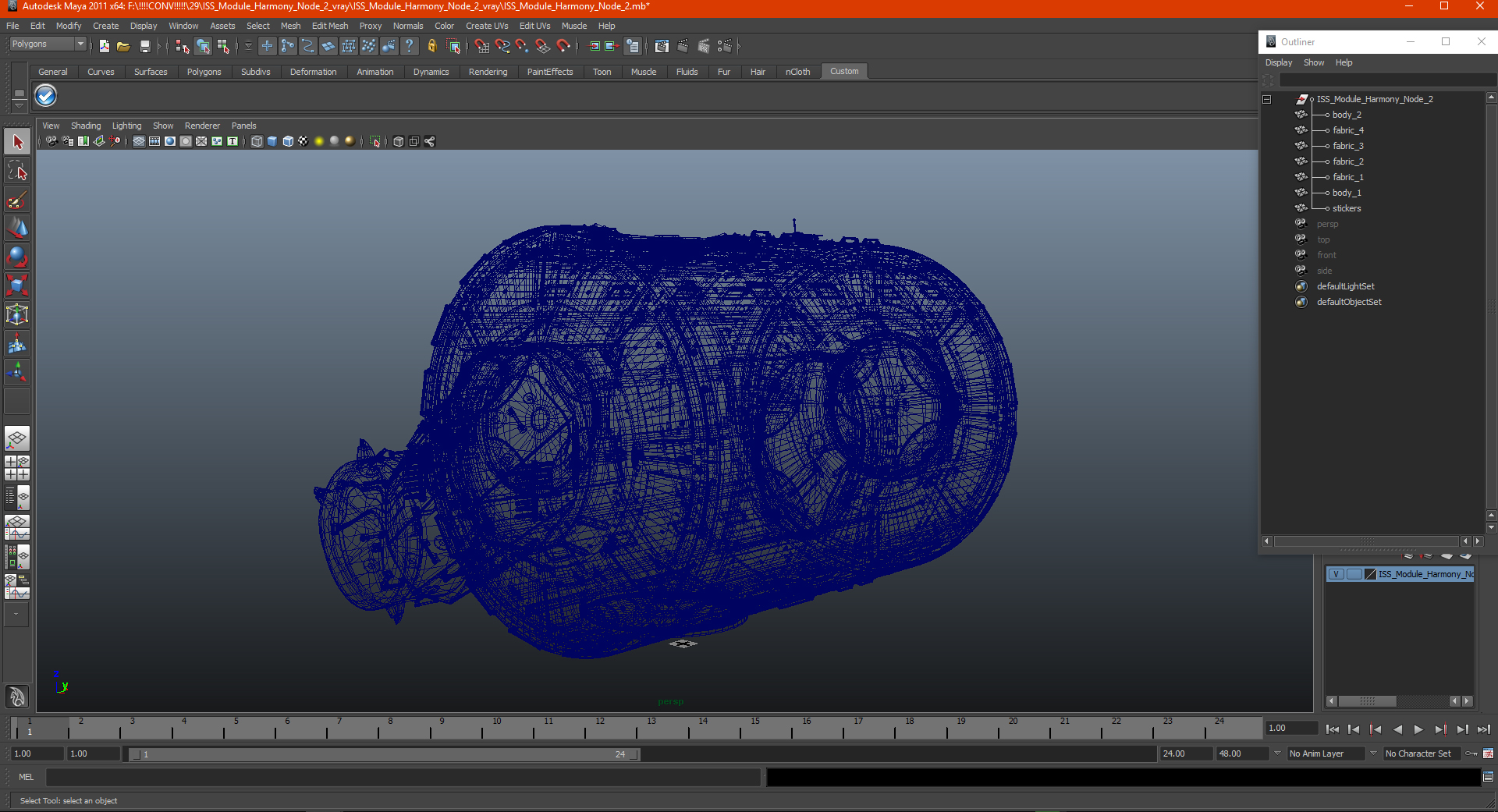Viewport: 1498px width, 812px height.
Task: Toggle textured display checker icon
Action: [304, 141]
